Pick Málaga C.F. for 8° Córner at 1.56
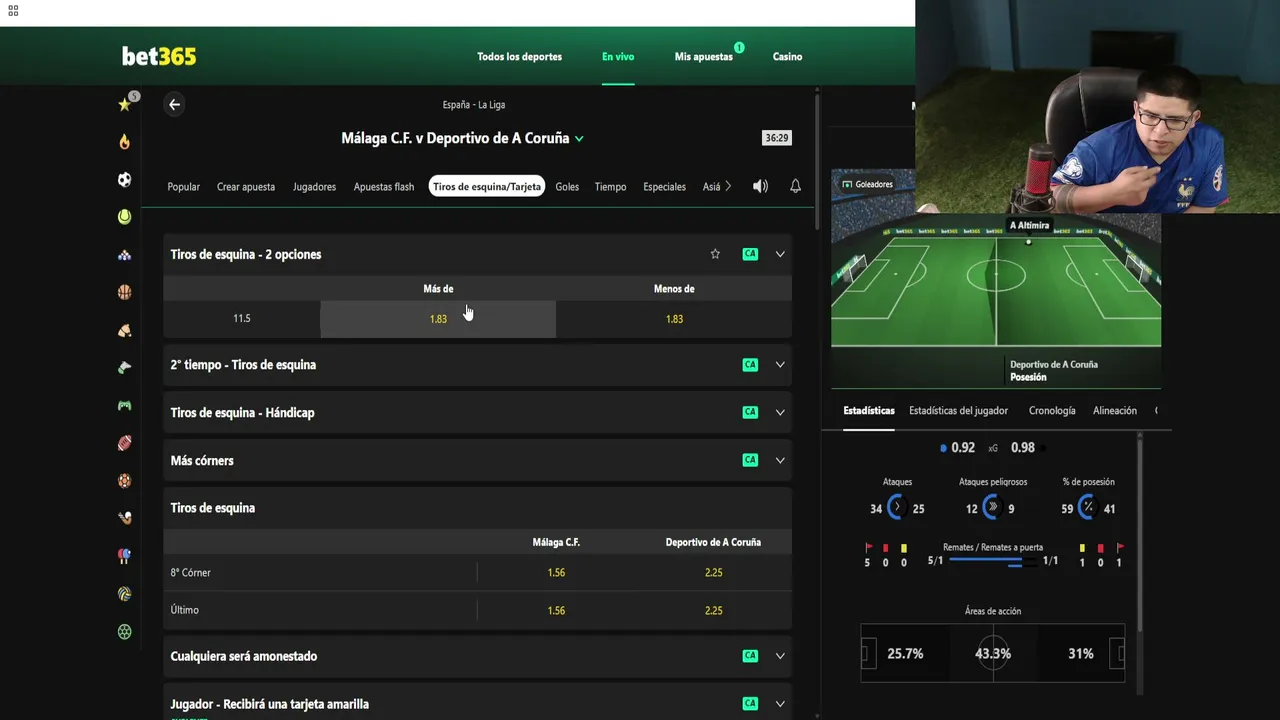Viewport: 1280px width, 720px height. (556, 573)
